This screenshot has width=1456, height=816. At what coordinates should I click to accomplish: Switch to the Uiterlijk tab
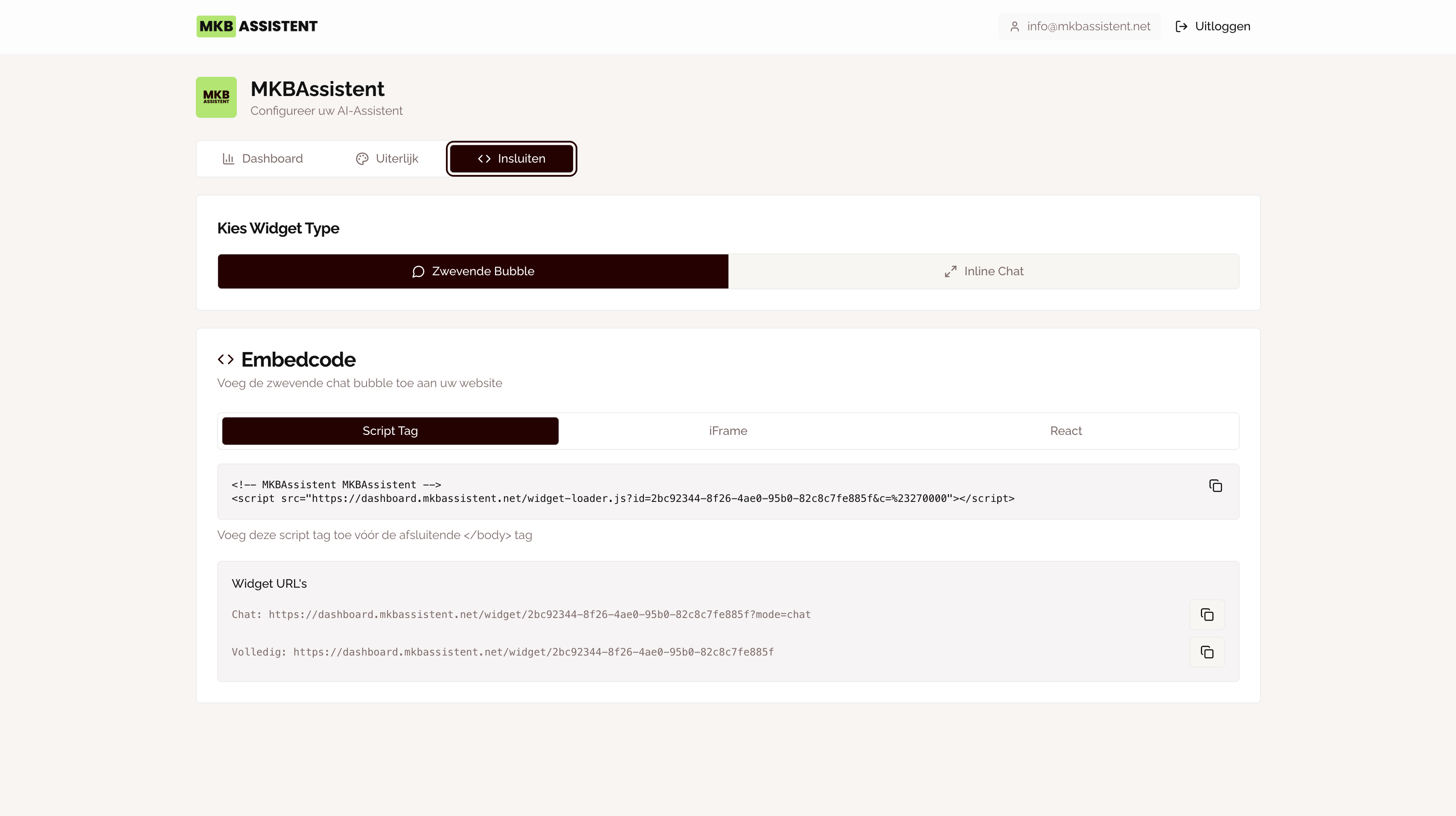387,159
